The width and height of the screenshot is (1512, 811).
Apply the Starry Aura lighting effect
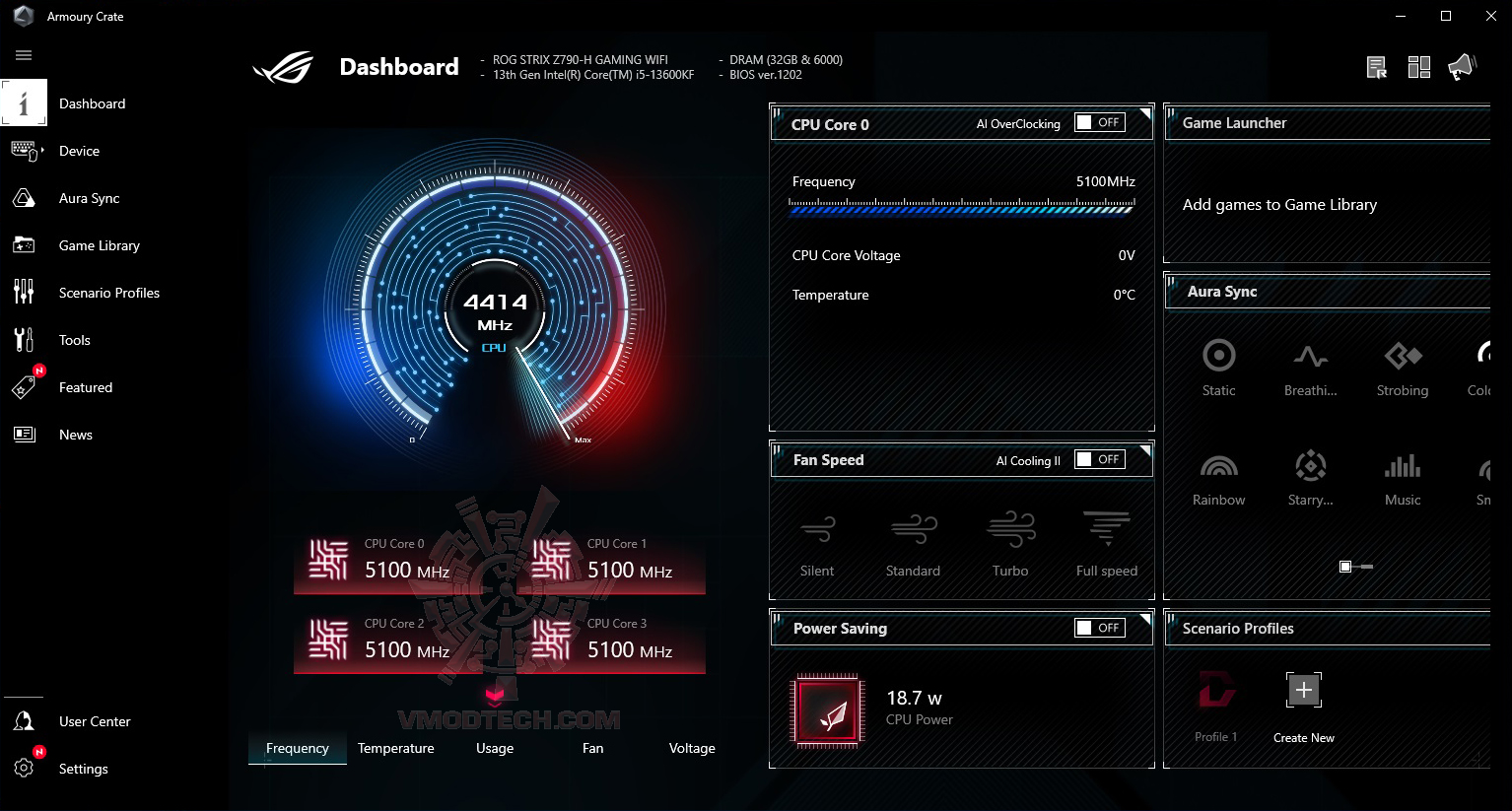[x=1311, y=478]
